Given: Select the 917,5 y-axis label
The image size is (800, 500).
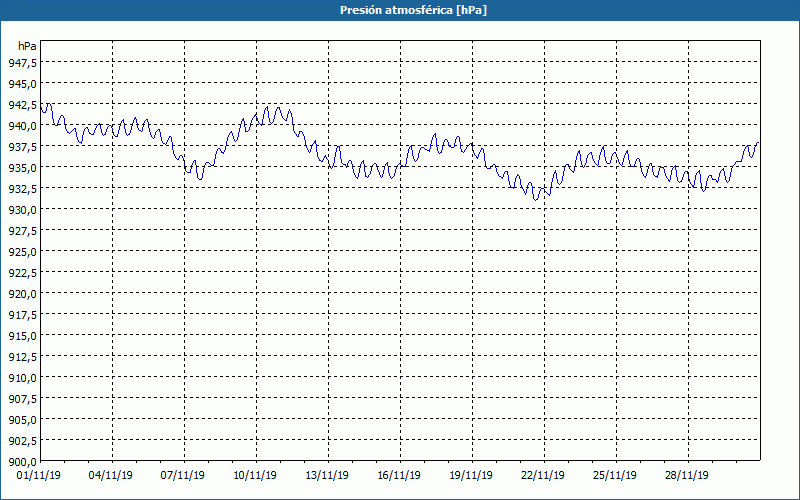Looking at the screenshot, I should [x=22, y=315].
